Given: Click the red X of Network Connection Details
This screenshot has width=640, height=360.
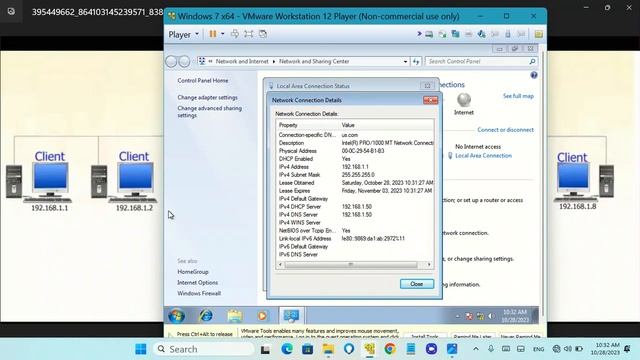Looking at the screenshot, I should 430,100.
